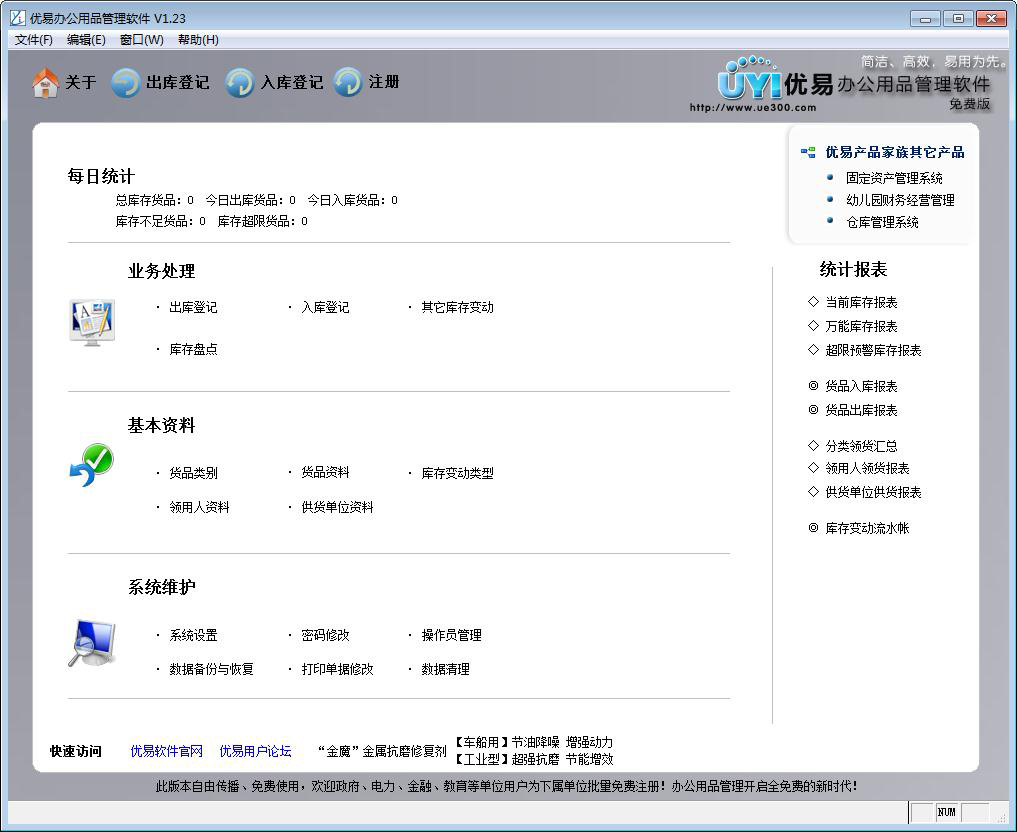The image size is (1017, 832).
Task: Click the house icon for 关于
Action: (45, 83)
